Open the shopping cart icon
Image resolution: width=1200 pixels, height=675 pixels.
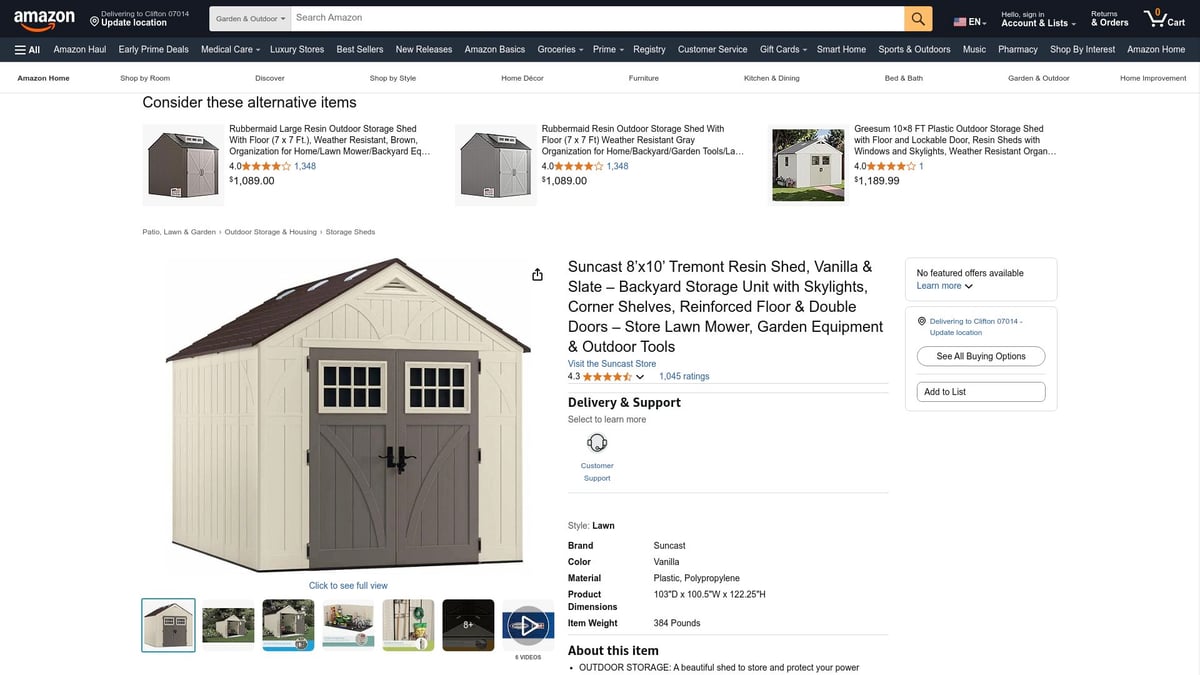[1165, 18]
